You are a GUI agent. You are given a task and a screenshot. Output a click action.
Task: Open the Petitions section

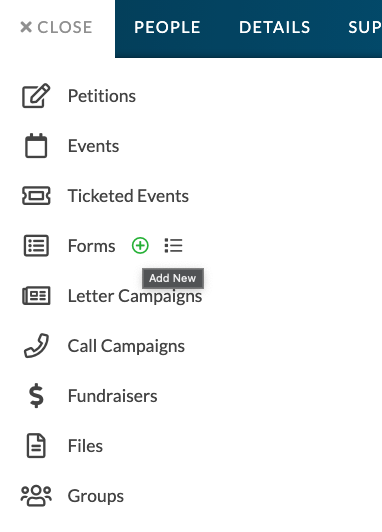[102, 96]
